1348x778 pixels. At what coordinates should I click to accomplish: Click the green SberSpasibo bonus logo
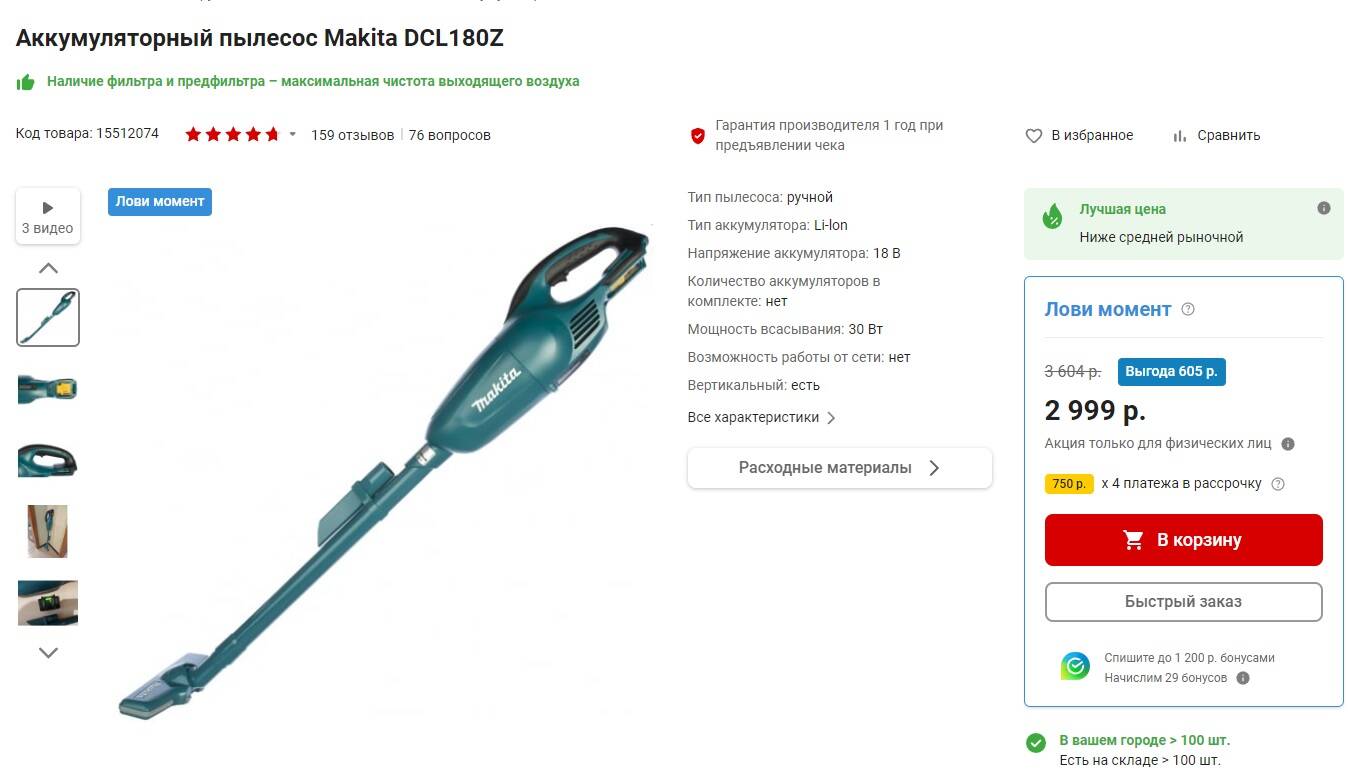(x=1075, y=666)
